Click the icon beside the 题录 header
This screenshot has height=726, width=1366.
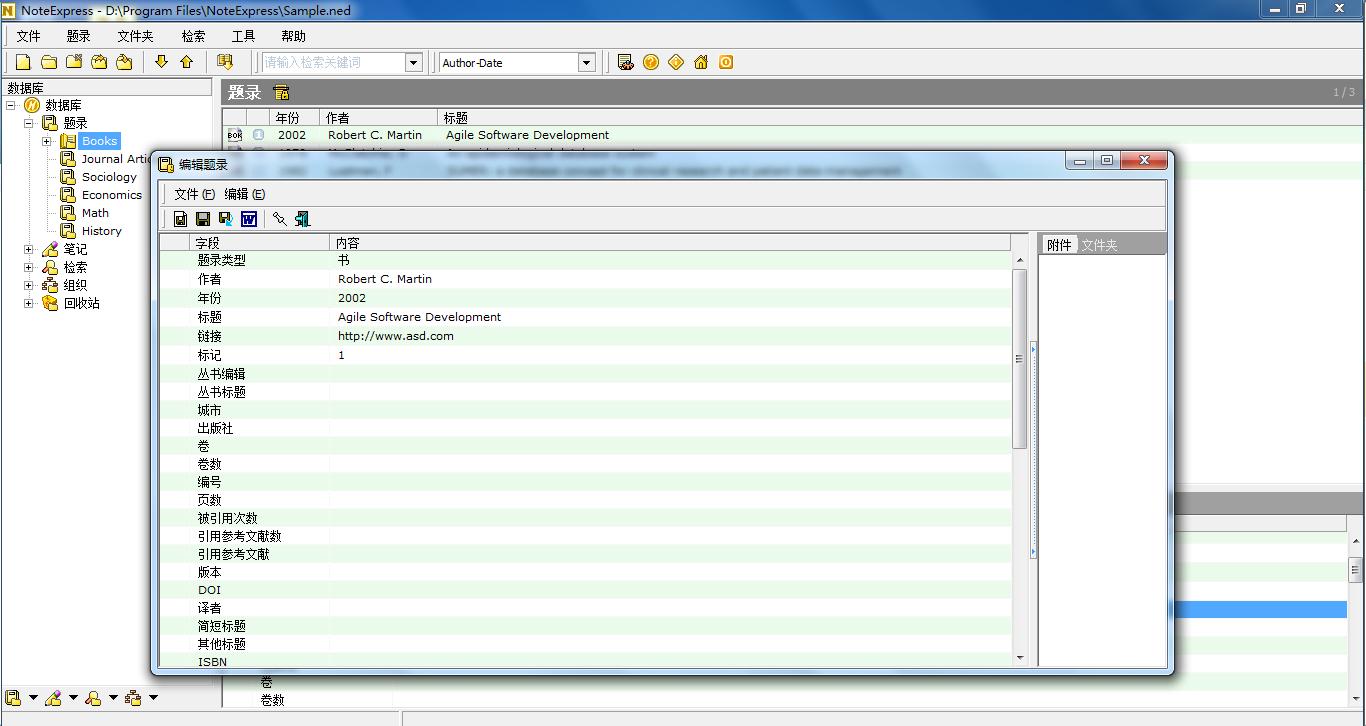(281, 93)
